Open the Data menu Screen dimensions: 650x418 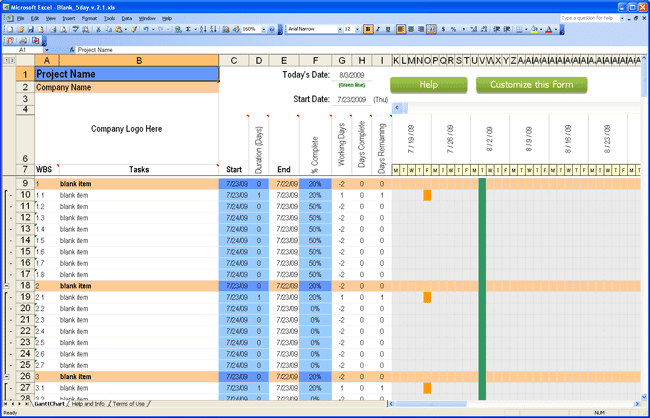point(127,18)
